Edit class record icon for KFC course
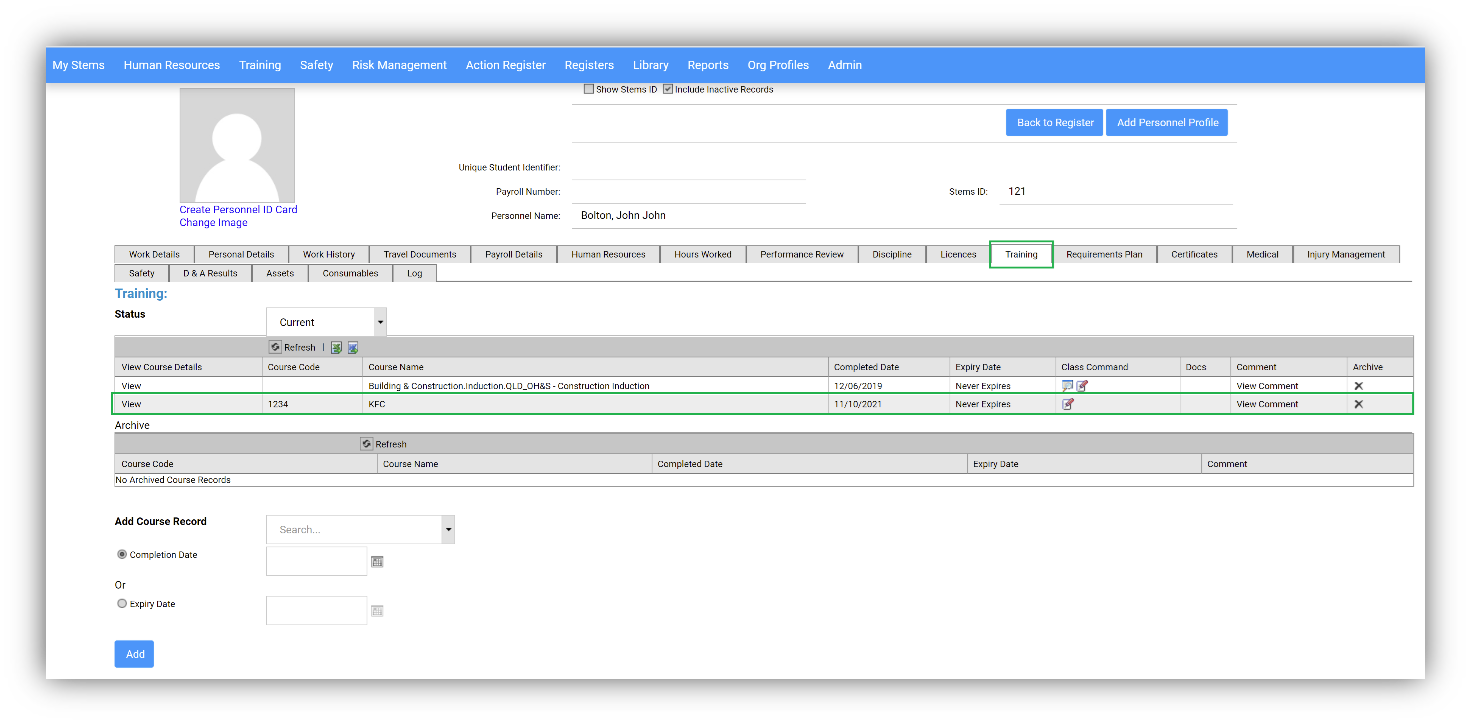This screenshot has width=1471, height=725. 1067,404
